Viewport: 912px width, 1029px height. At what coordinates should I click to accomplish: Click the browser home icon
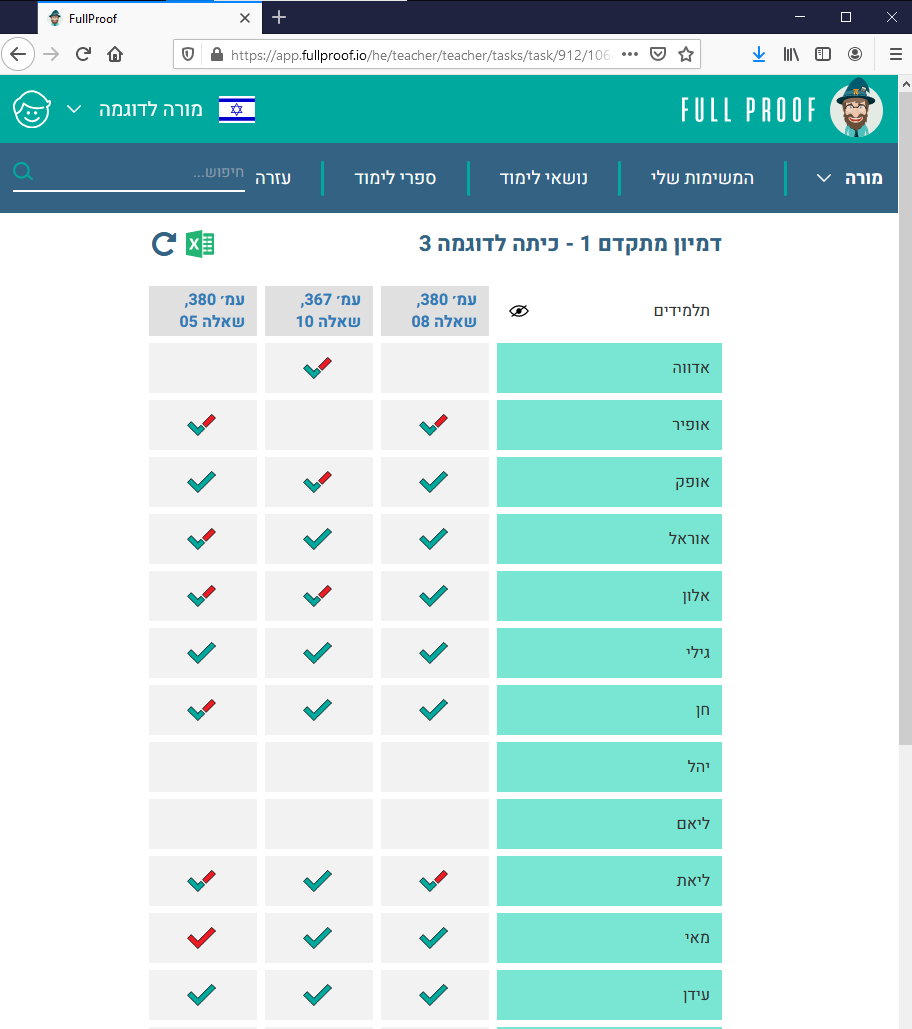pyautogui.click(x=115, y=54)
